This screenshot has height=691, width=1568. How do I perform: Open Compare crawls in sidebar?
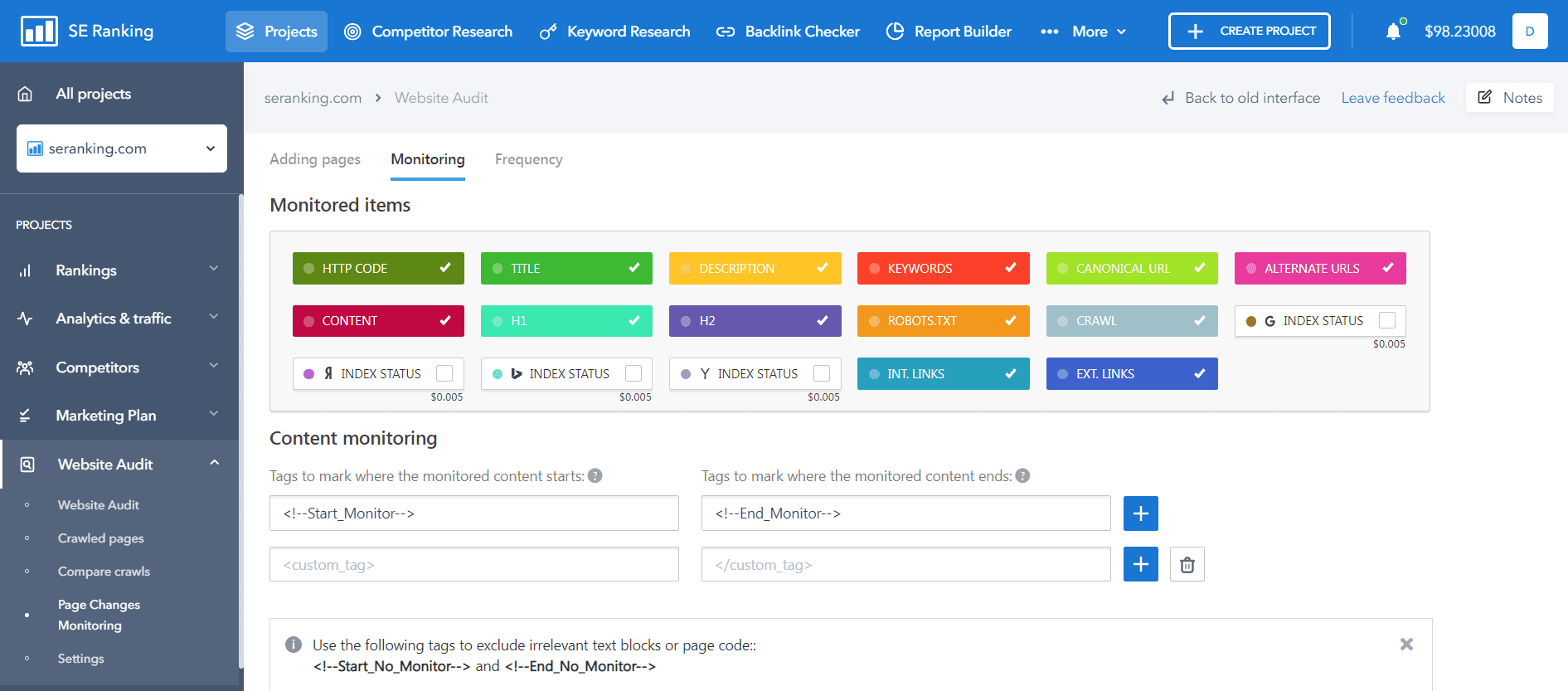104,572
